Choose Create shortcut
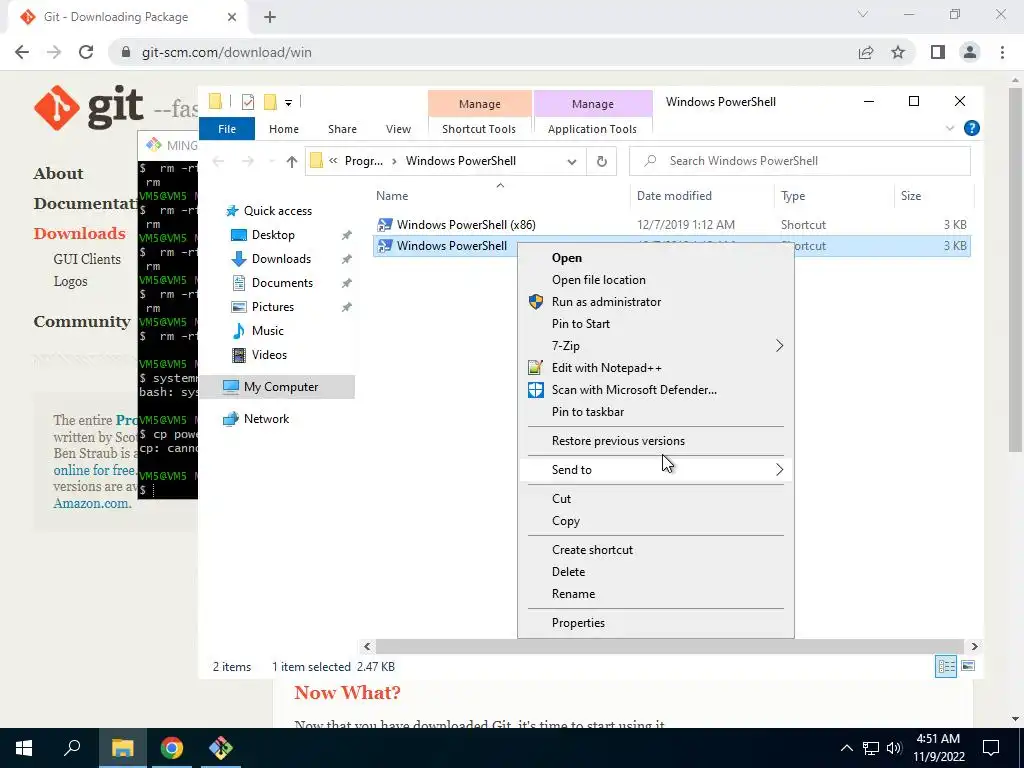This screenshot has height=768, width=1024. (x=592, y=550)
